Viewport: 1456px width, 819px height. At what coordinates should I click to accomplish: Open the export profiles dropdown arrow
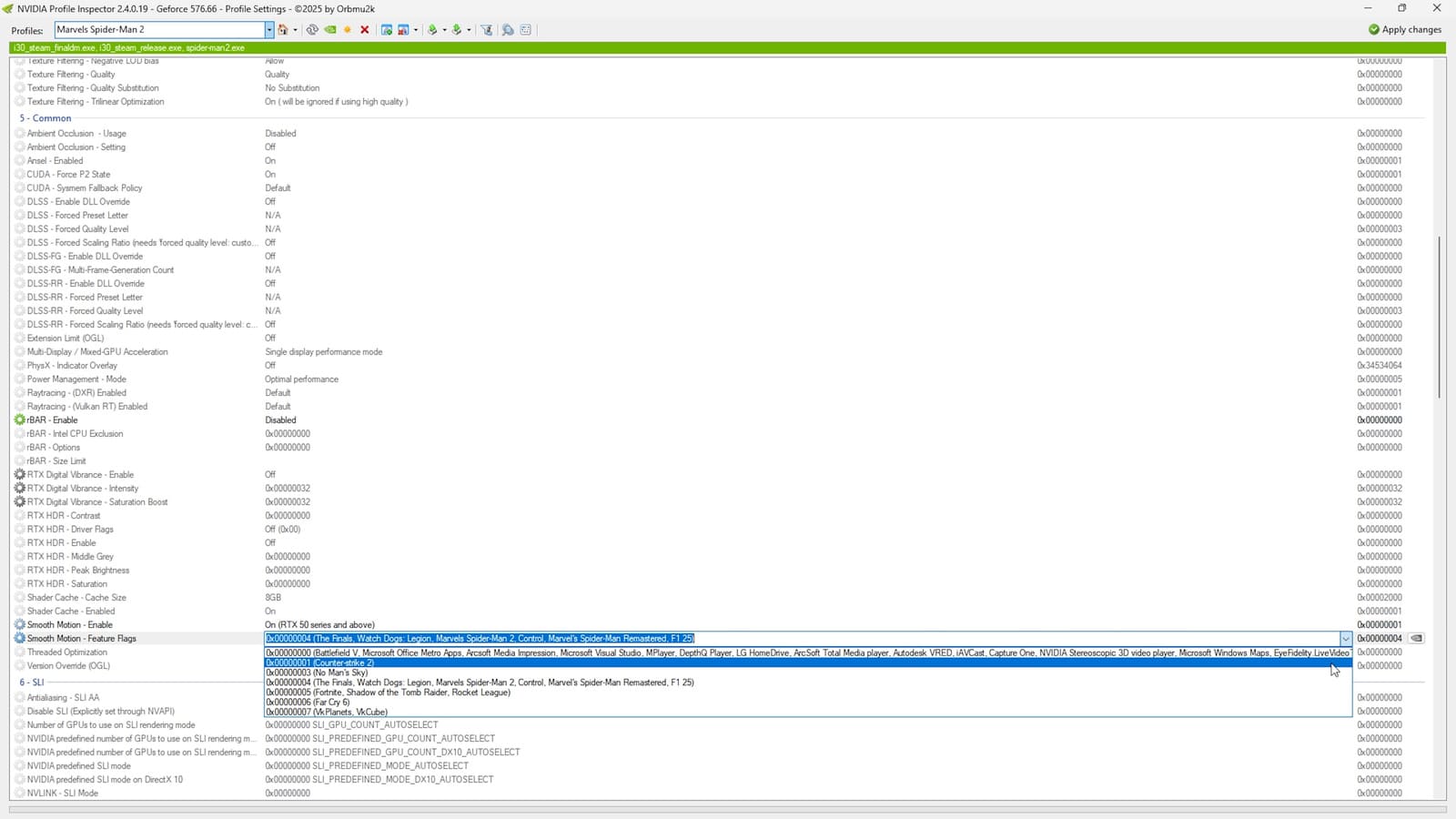click(444, 30)
